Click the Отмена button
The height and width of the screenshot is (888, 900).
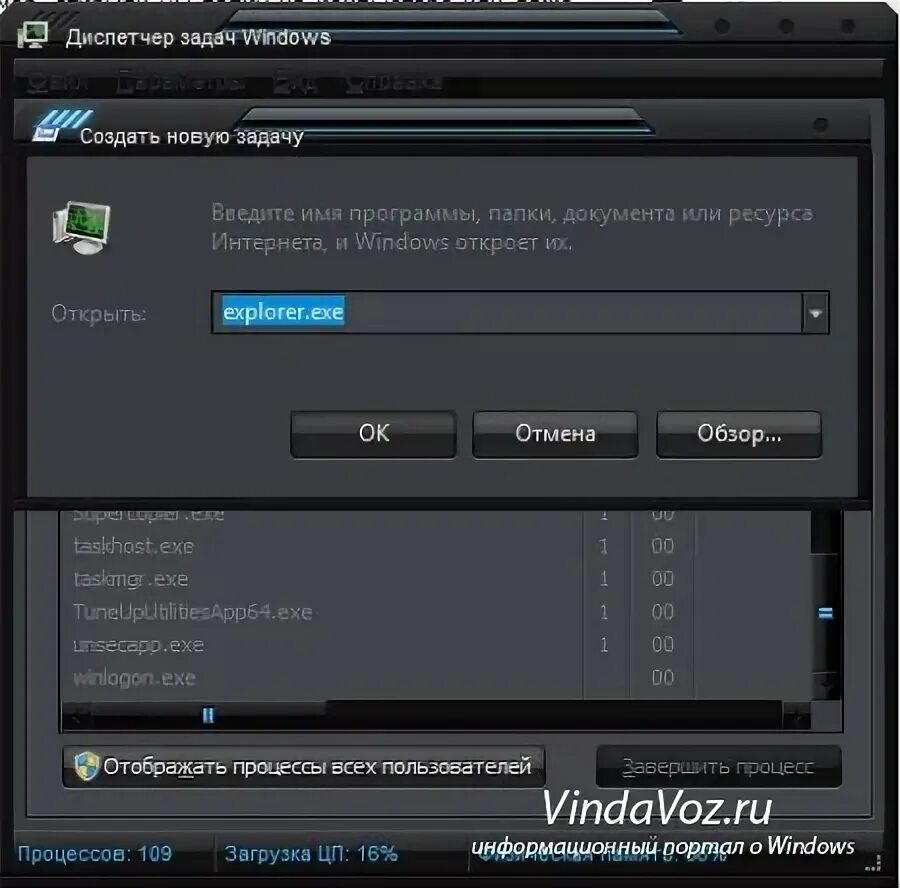[555, 434]
